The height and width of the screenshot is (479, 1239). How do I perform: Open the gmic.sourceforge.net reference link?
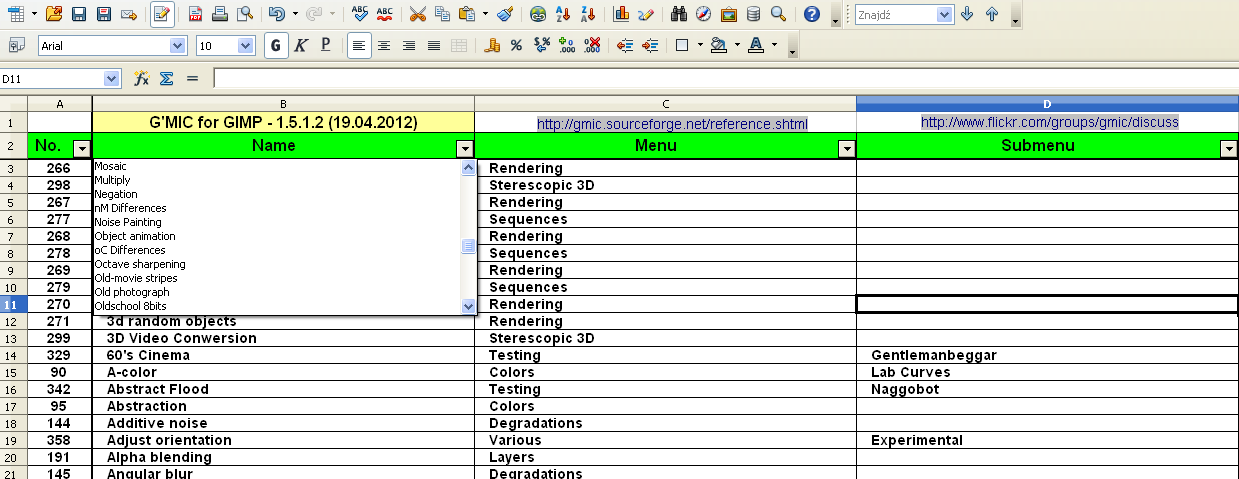coord(672,125)
